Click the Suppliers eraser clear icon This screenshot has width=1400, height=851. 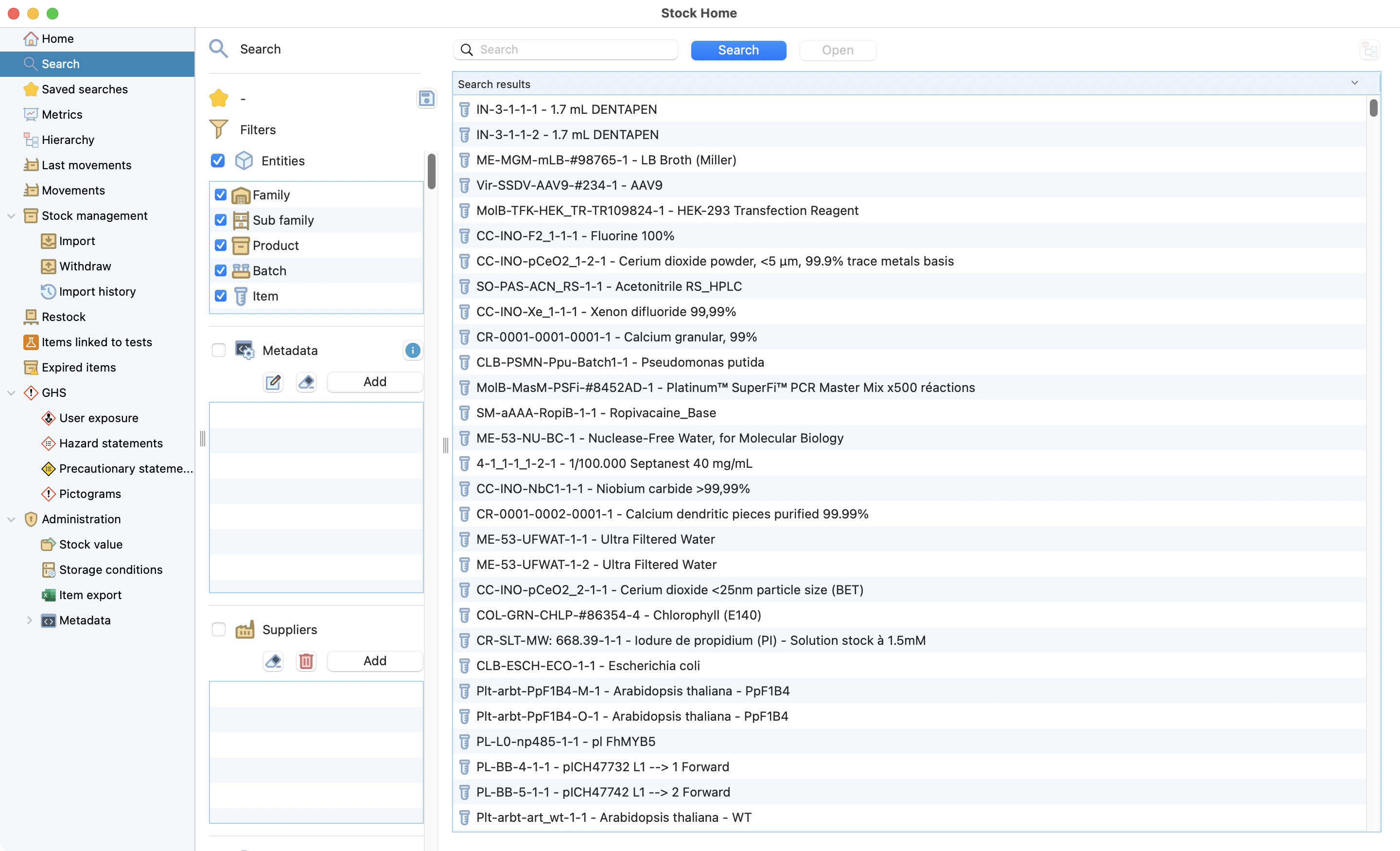(273, 661)
